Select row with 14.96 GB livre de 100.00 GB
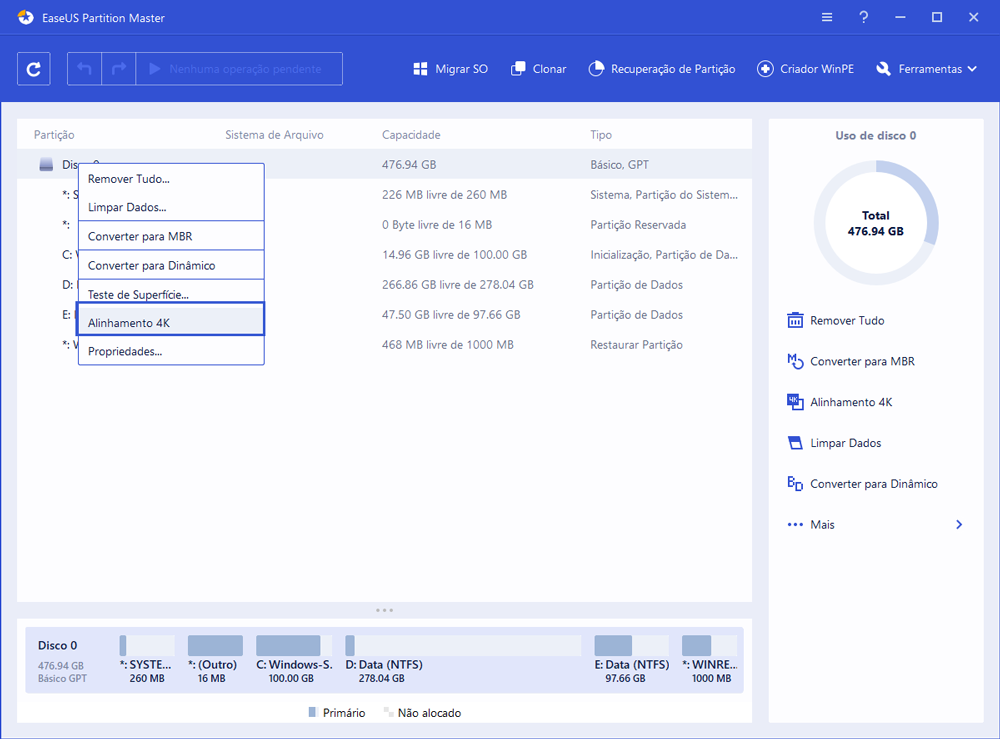Screen dimensions: 1000x739 (x=385, y=254)
